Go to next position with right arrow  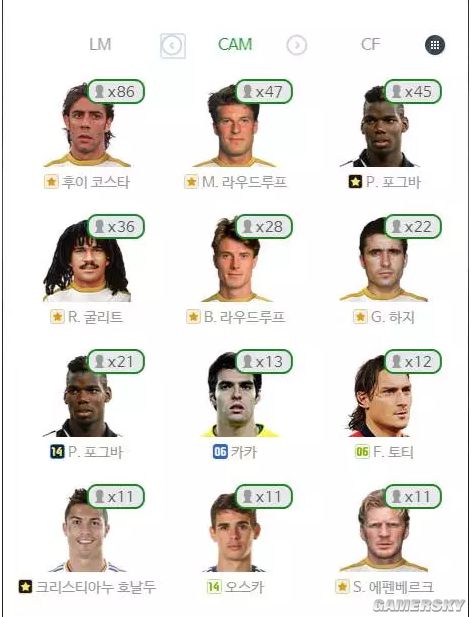pyautogui.click(x=297, y=46)
